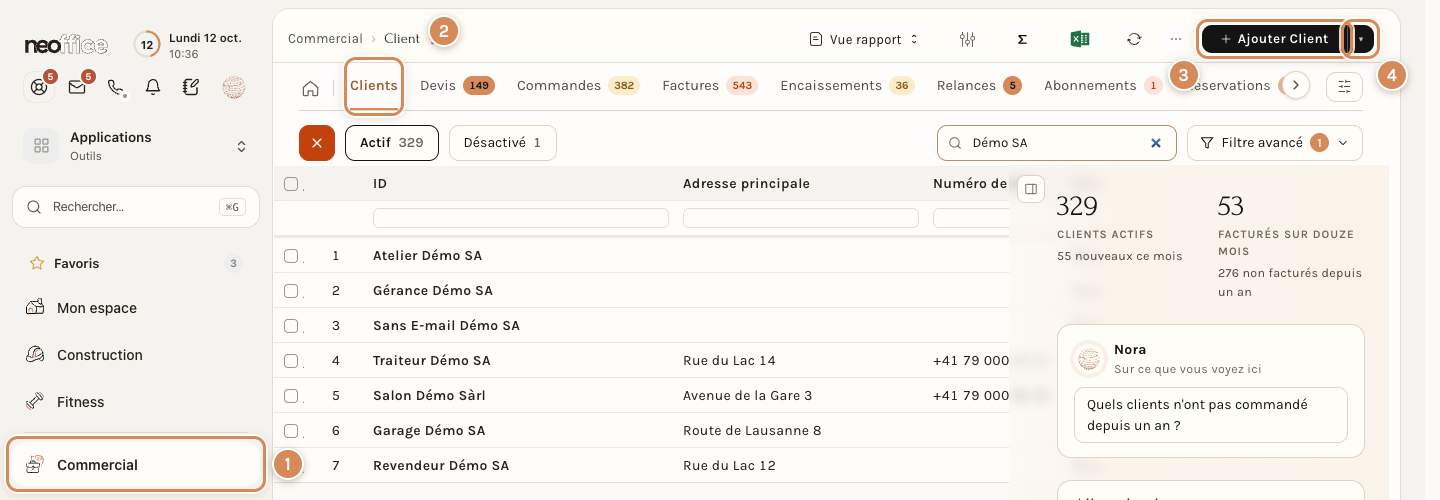
Task: Switch to the Encaissements tab
Action: click(847, 86)
